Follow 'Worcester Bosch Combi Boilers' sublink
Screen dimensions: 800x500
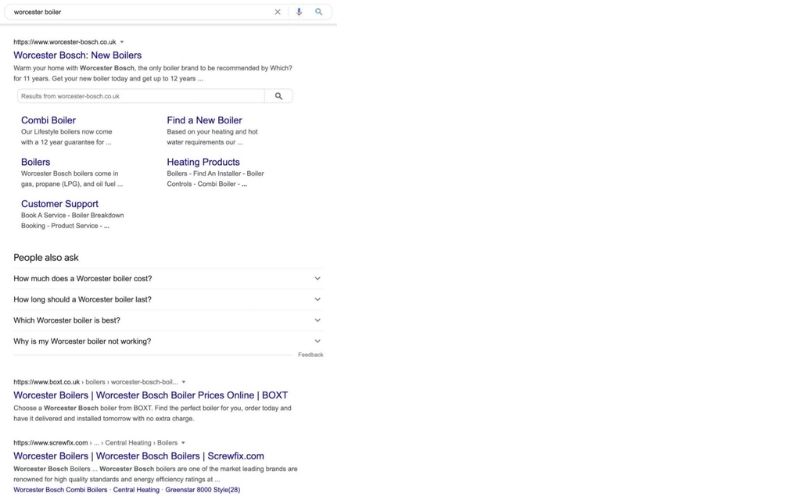point(60,490)
